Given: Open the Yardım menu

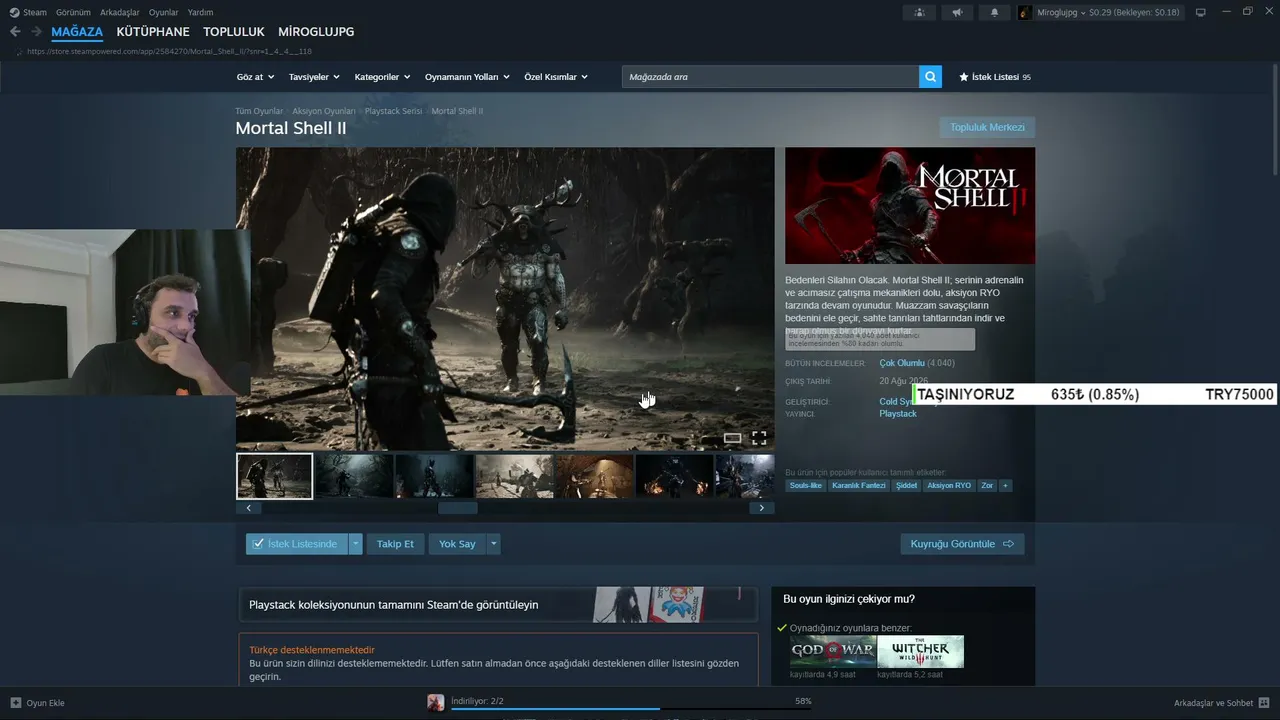Looking at the screenshot, I should [x=200, y=12].
